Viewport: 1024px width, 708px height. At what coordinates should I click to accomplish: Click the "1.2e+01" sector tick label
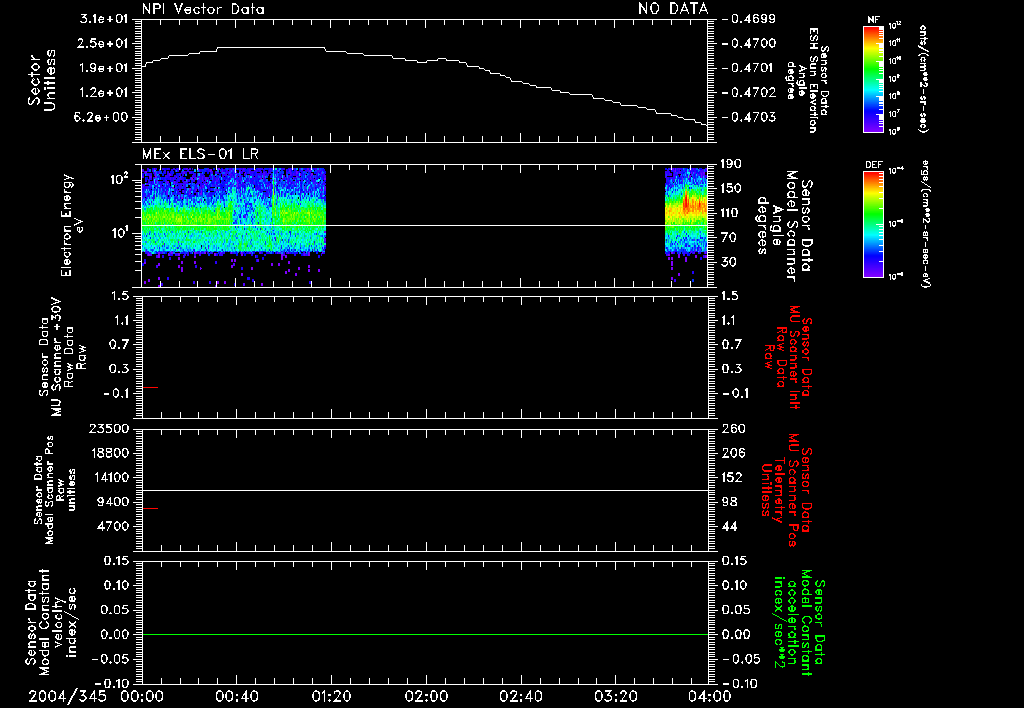click(x=103, y=92)
